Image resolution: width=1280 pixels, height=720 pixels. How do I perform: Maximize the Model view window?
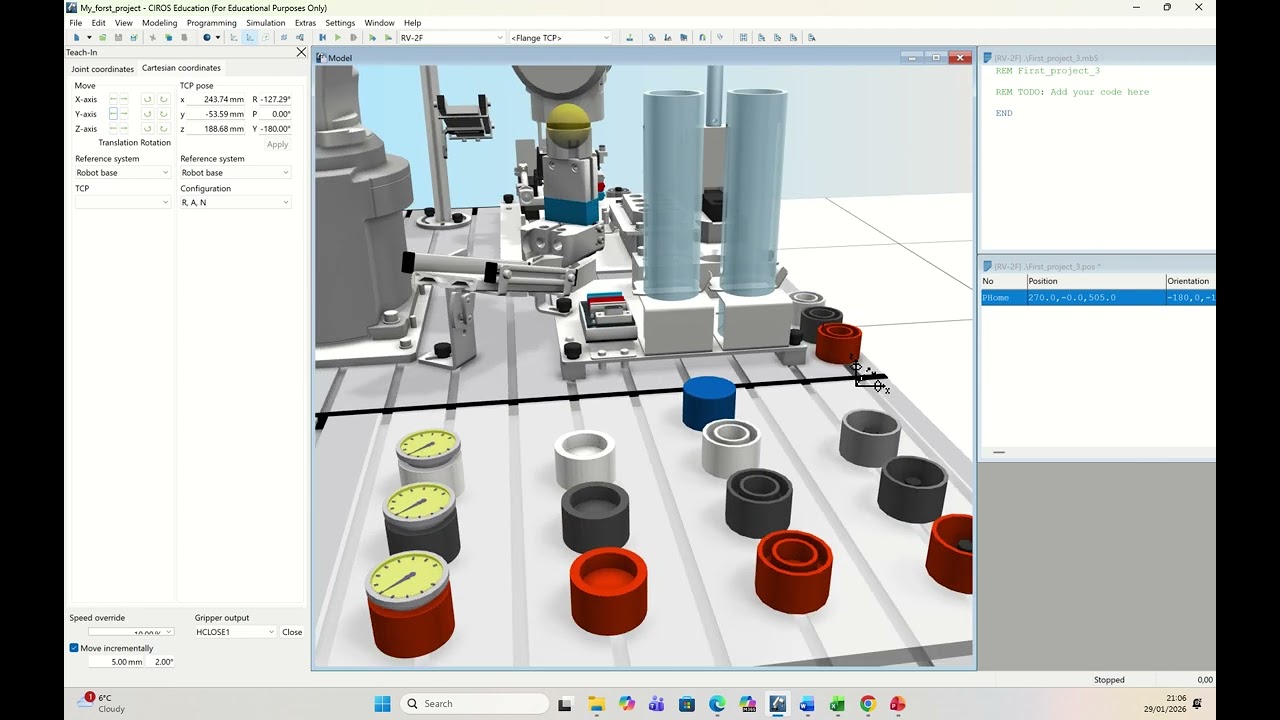936,58
